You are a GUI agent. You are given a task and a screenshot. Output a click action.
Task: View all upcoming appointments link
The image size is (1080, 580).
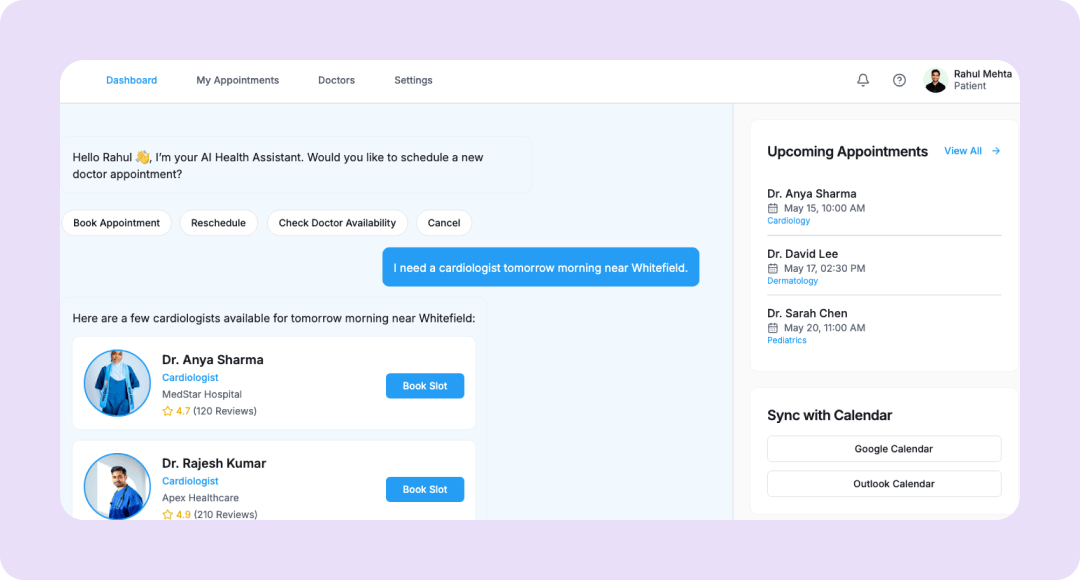pyautogui.click(x=962, y=151)
